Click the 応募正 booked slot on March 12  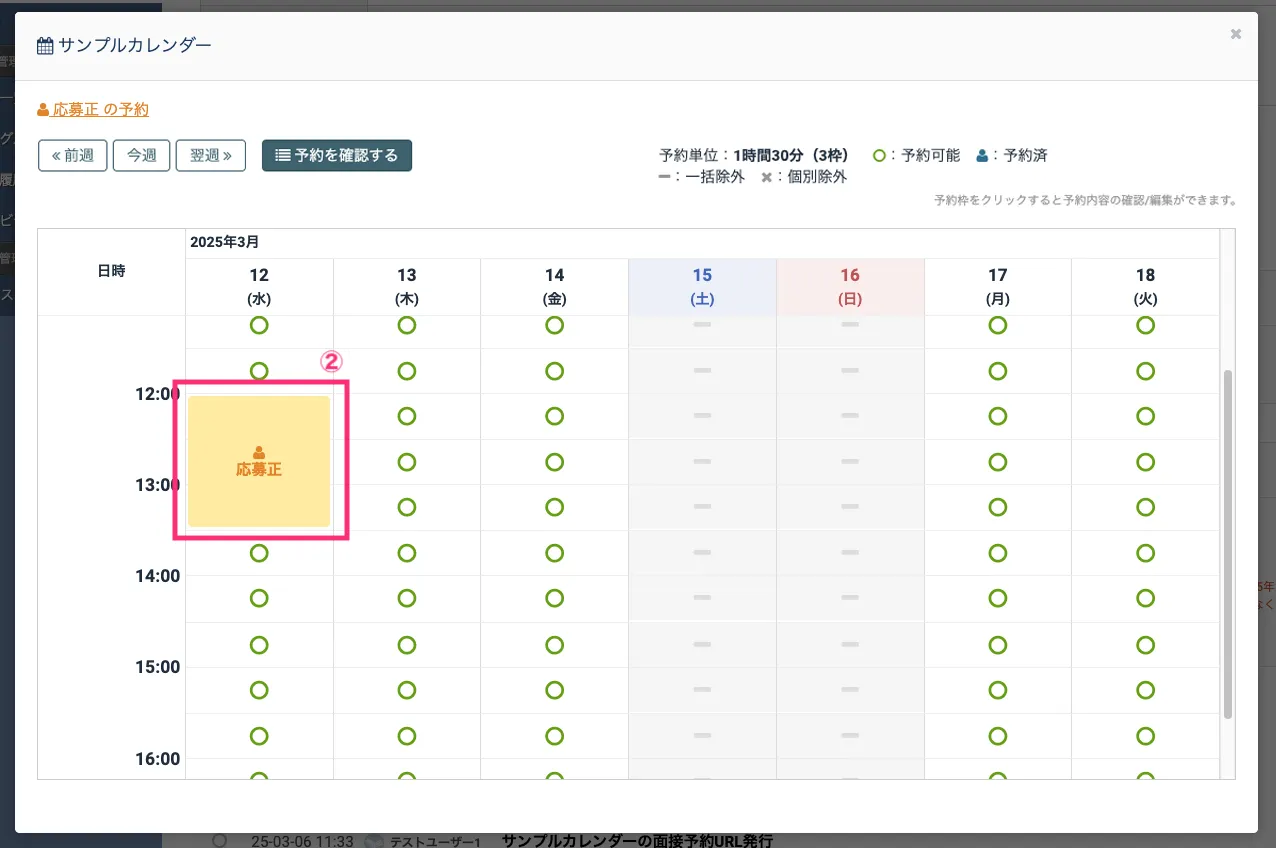259,461
